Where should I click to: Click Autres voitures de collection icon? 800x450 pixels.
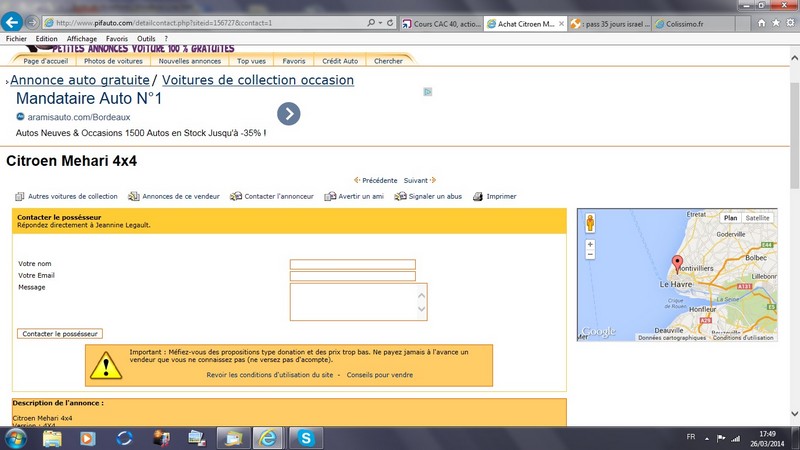19,196
